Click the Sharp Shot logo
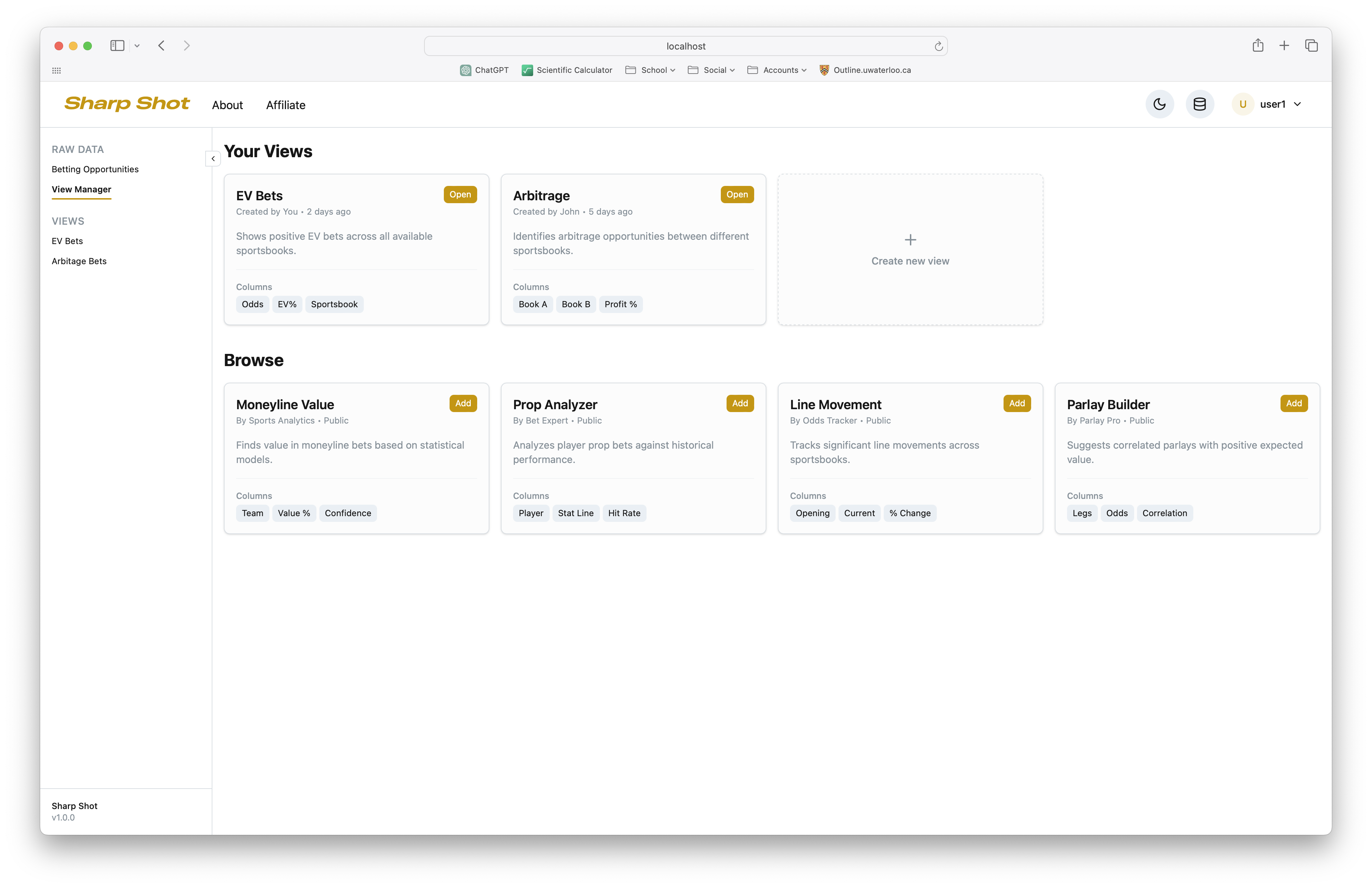The image size is (1372, 888). coord(127,104)
